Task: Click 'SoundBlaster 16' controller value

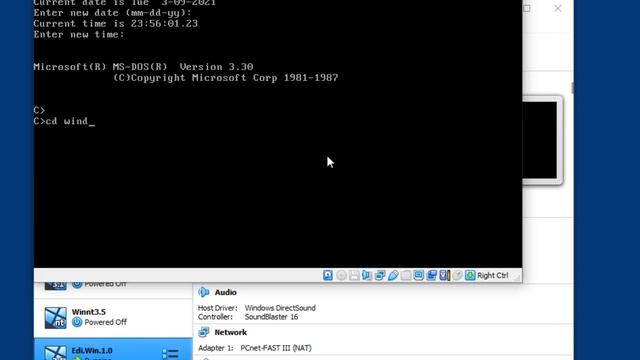Action: pos(271,317)
